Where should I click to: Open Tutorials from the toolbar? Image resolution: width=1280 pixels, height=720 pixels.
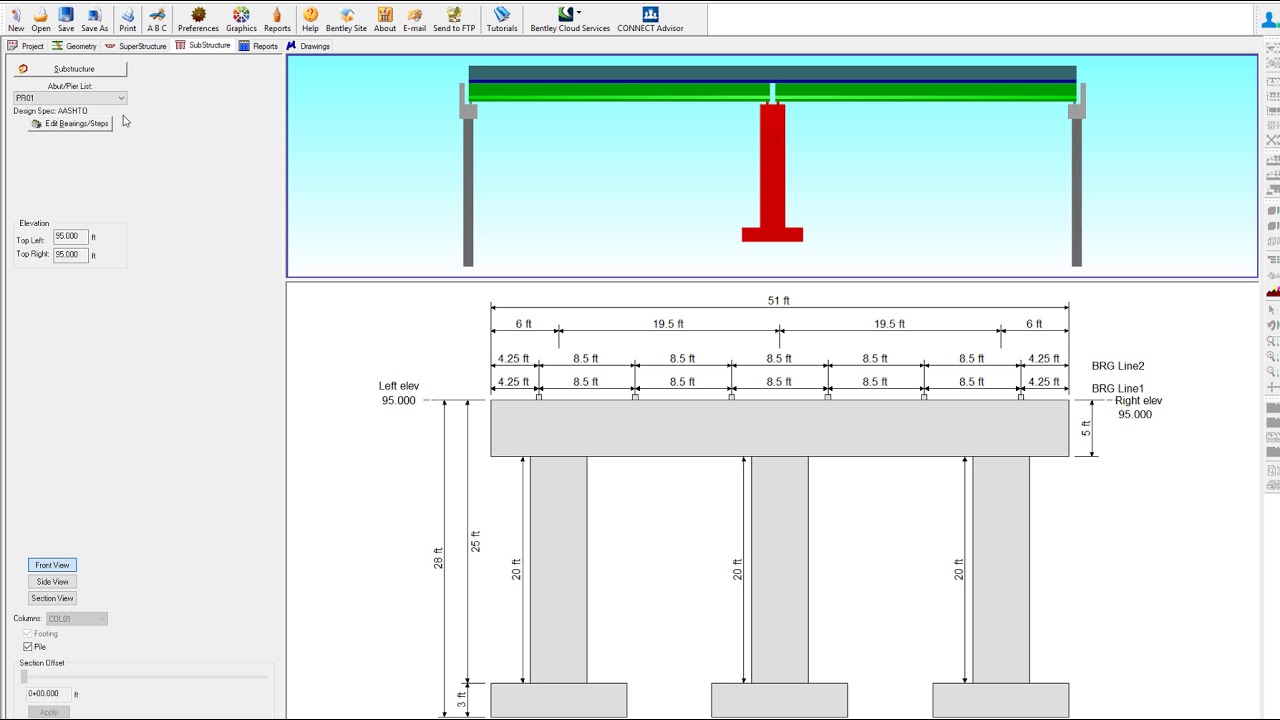tap(502, 19)
